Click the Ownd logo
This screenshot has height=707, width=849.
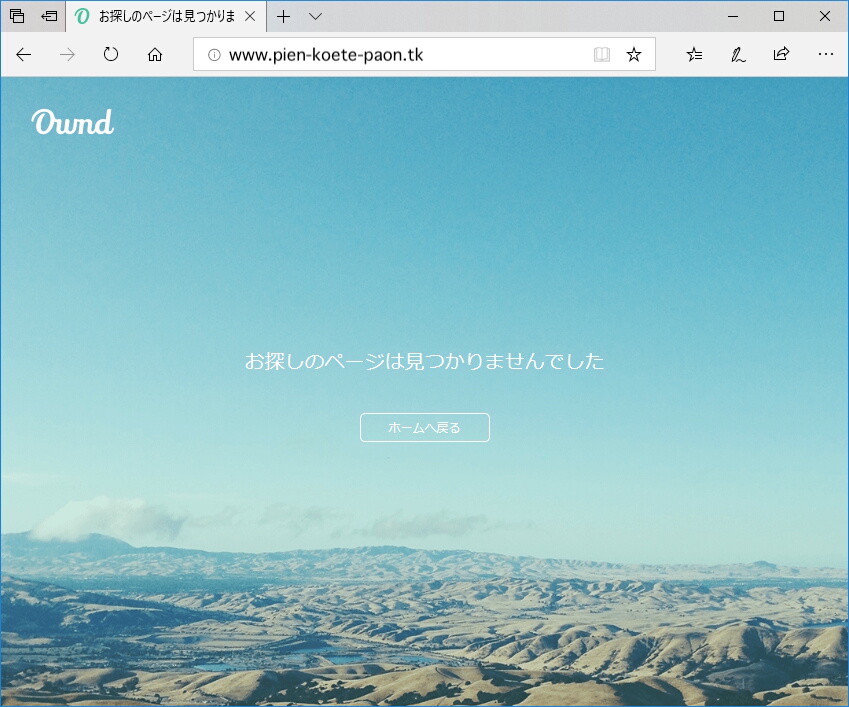tap(73, 122)
